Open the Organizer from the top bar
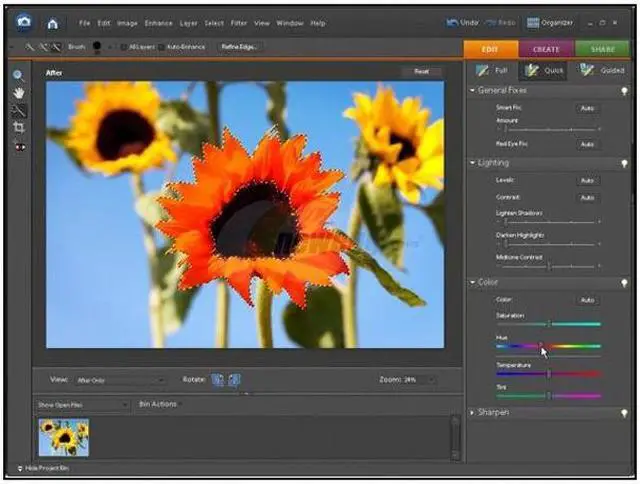 (550, 23)
